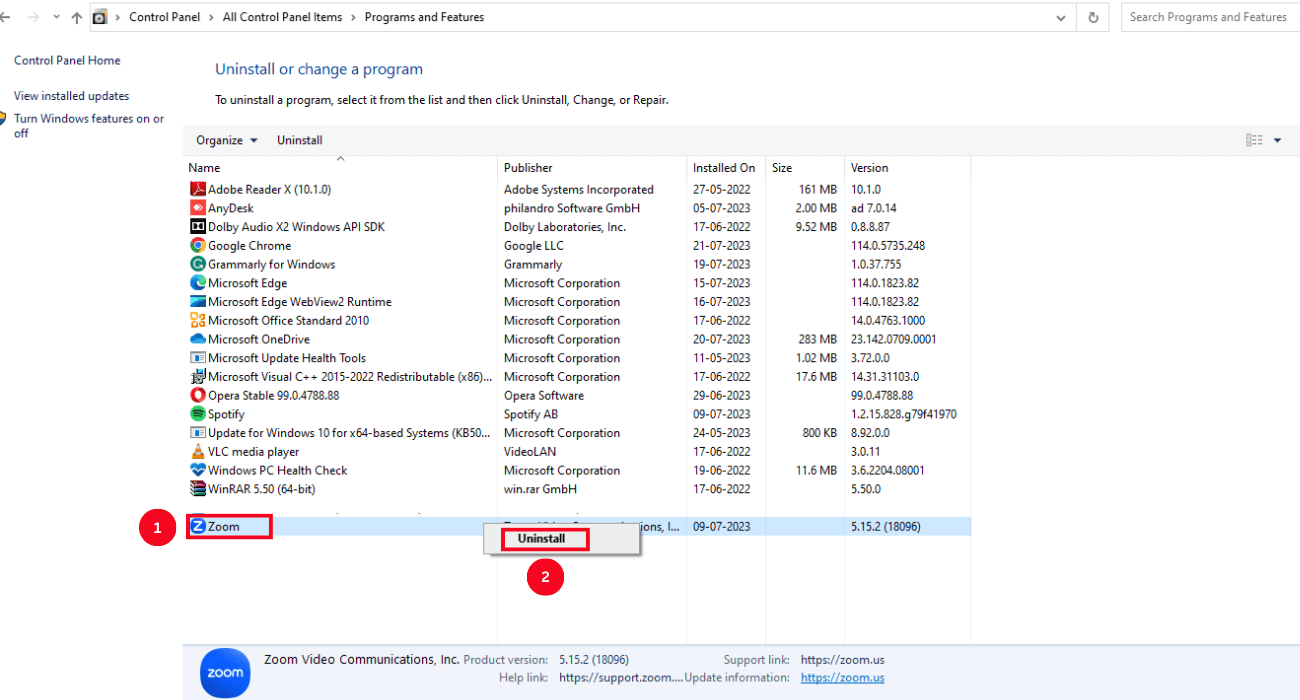Go to Control Panel breadcrumb
The image size is (1300, 700).
(165, 17)
